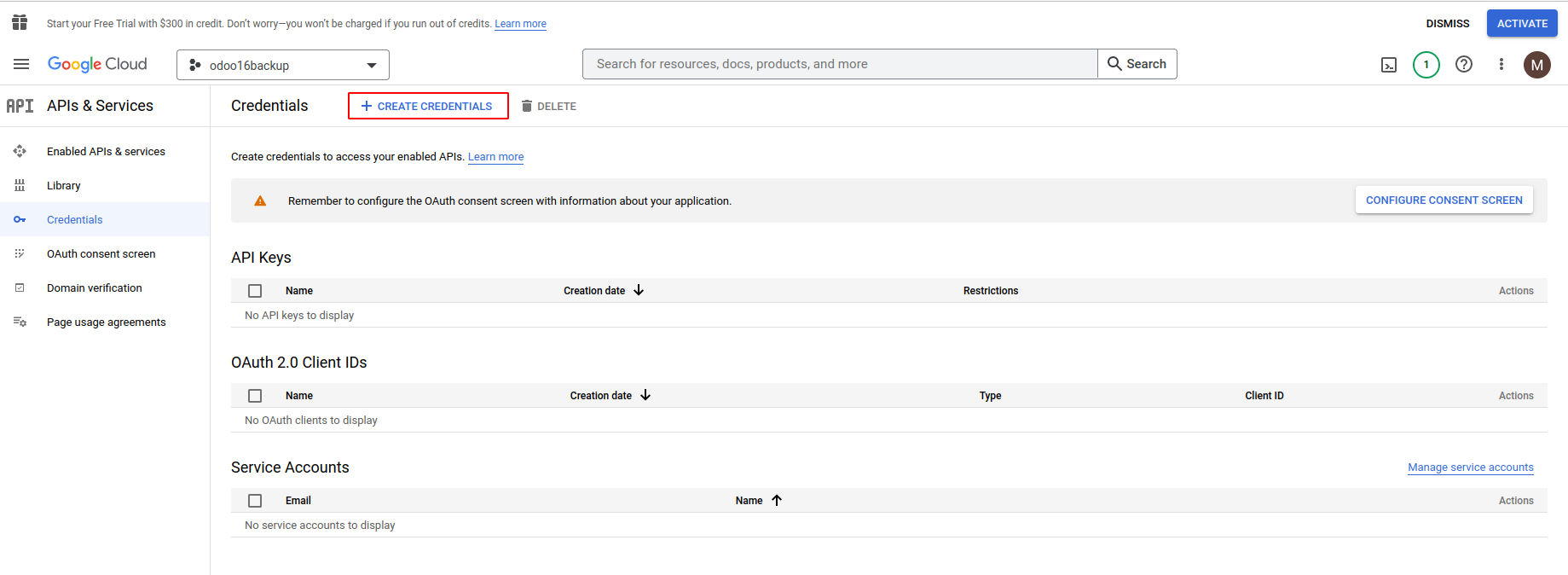1568x575 pixels.
Task: Expand the Create Credentials menu
Action: pyautogui.click(x=428, y=106)
